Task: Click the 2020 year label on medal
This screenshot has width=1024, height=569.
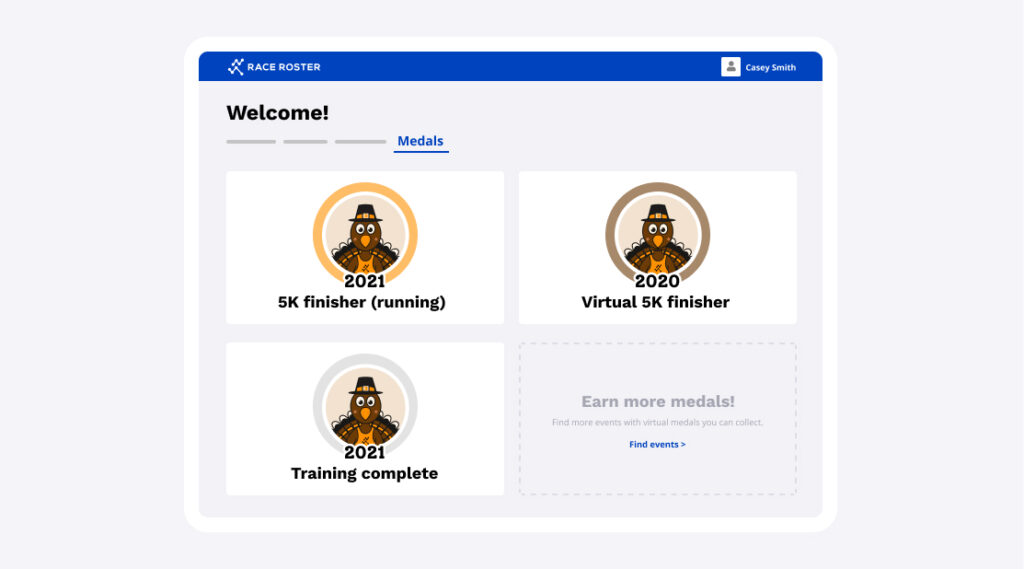Action: 657,281
